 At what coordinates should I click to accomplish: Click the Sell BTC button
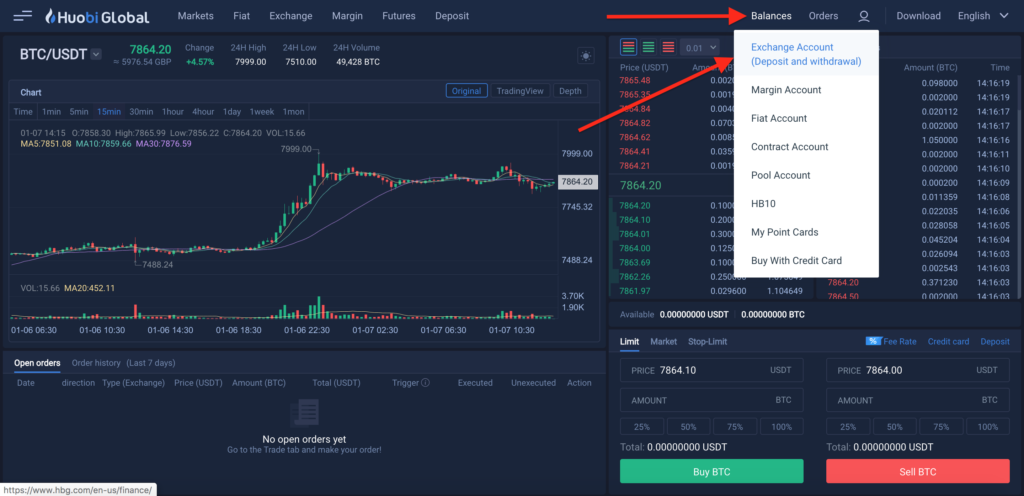(x=918, y=471)
